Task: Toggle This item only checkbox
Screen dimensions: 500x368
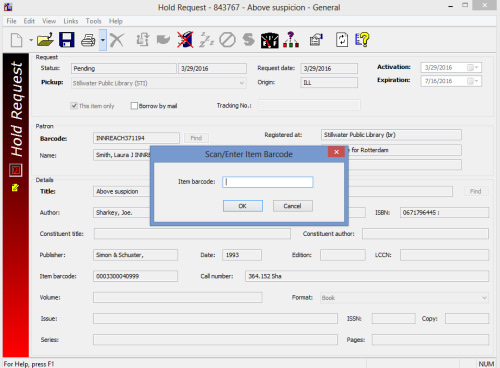Action: click(x=74, y=106)
